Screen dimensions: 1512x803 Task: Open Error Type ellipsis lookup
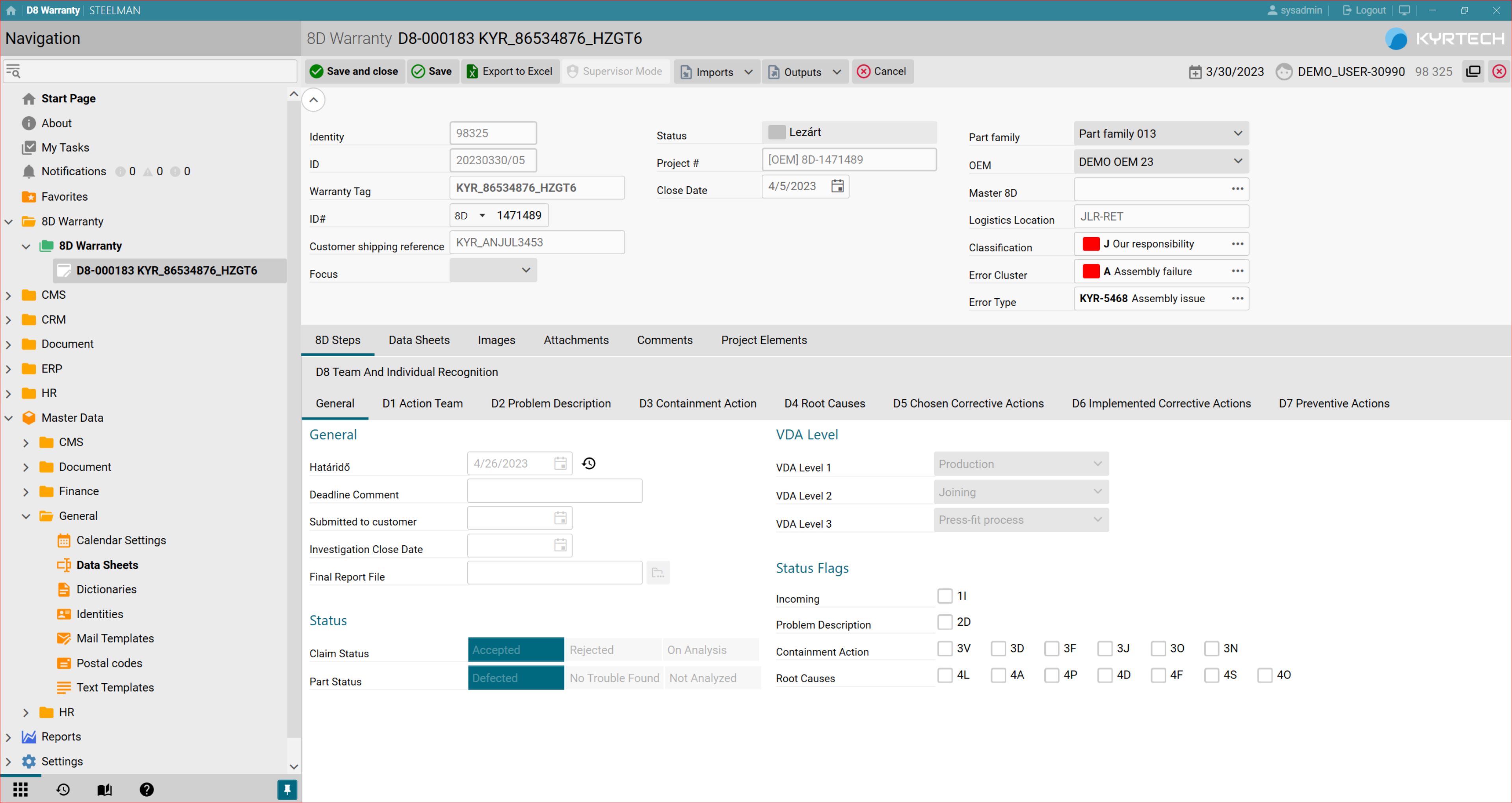(1237, 298)
